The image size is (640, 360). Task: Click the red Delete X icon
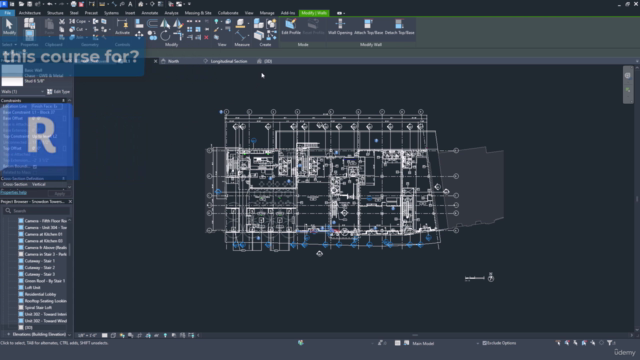point(207,38)
